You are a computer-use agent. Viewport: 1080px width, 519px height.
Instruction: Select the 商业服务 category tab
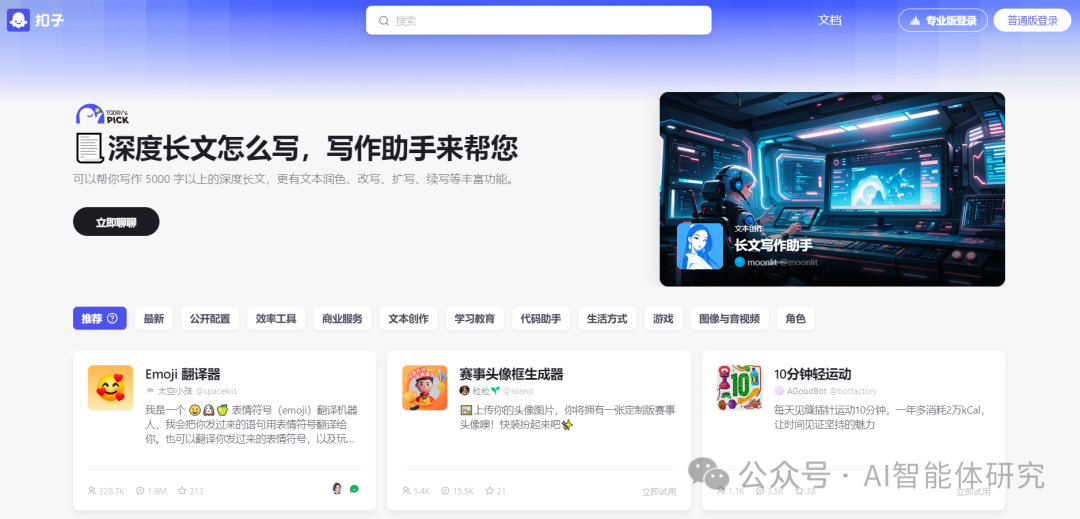pyautogui.click(x=342, y=319)
